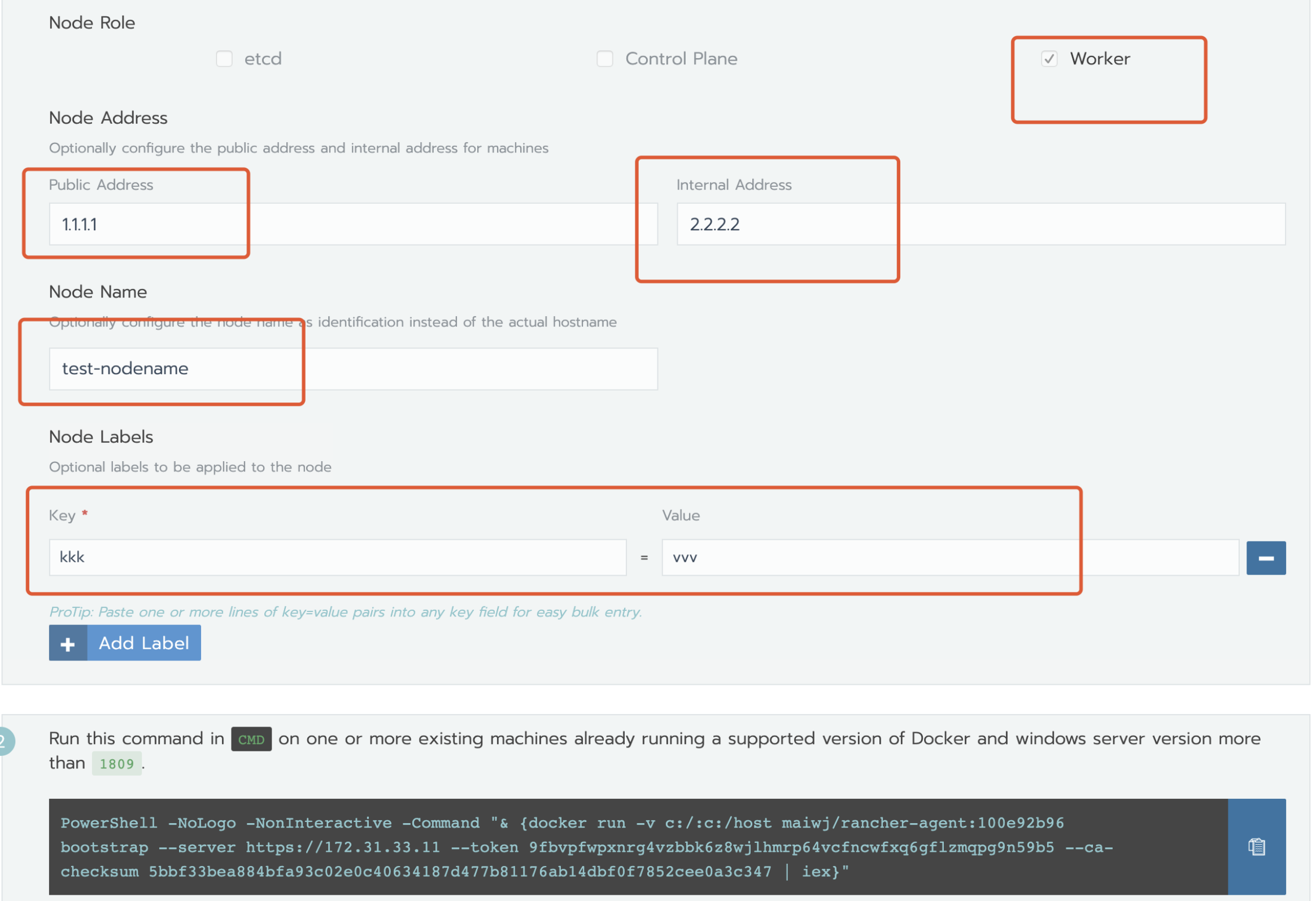Click the Add Label button

tap(125, 643)
